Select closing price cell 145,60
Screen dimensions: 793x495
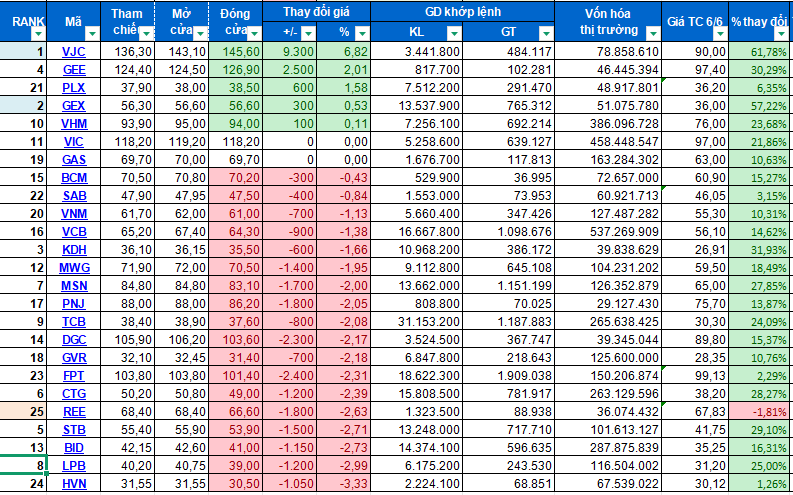pos(236,52)
